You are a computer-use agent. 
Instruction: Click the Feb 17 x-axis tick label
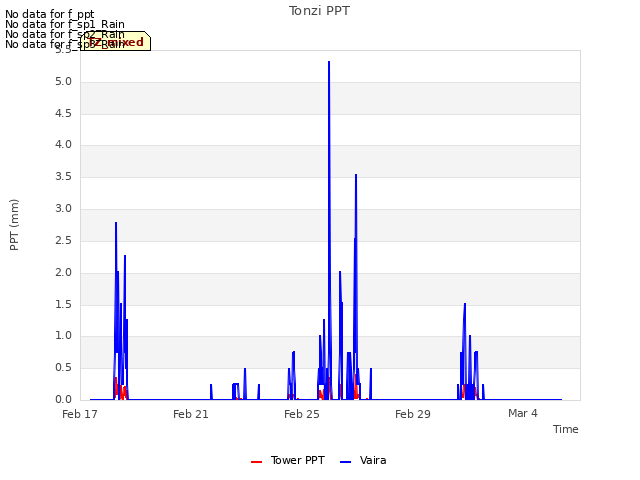pos(80,414)
